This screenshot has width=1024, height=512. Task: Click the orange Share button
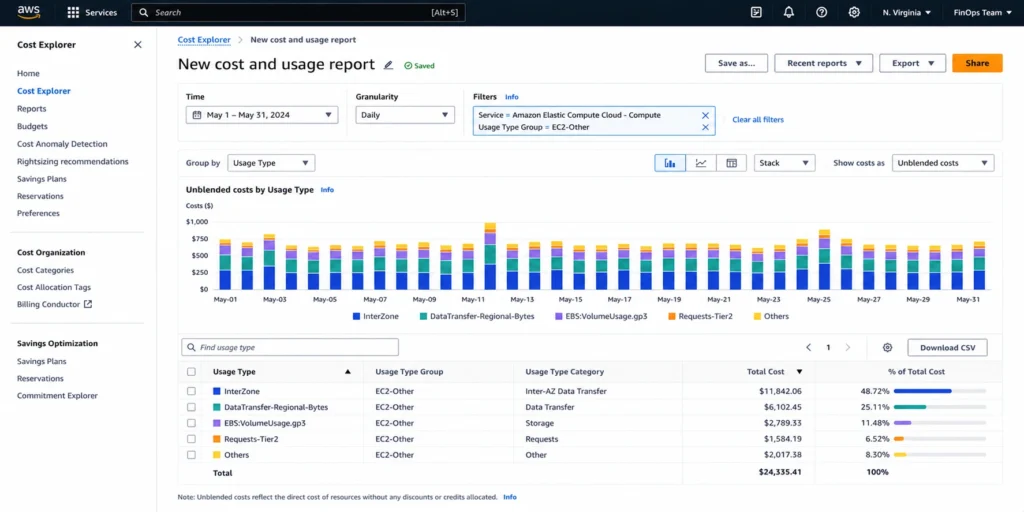point(977,63)
